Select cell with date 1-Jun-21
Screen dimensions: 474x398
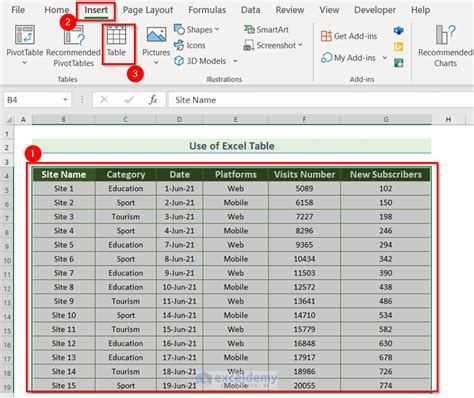coord(179,188)
